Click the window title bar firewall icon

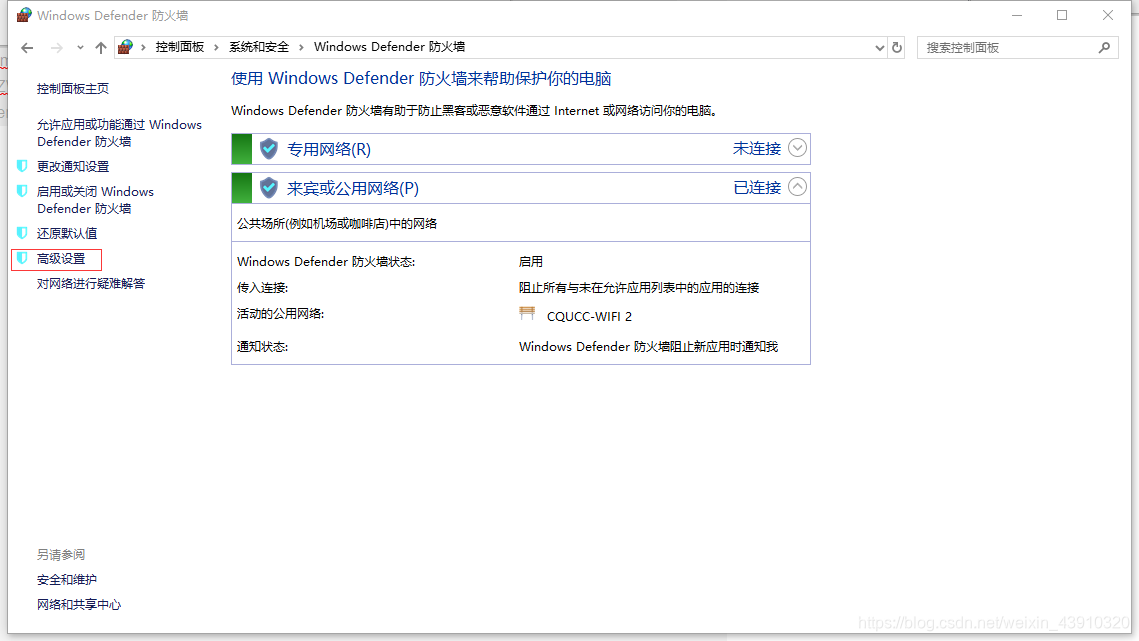click(x=24, y=15)
